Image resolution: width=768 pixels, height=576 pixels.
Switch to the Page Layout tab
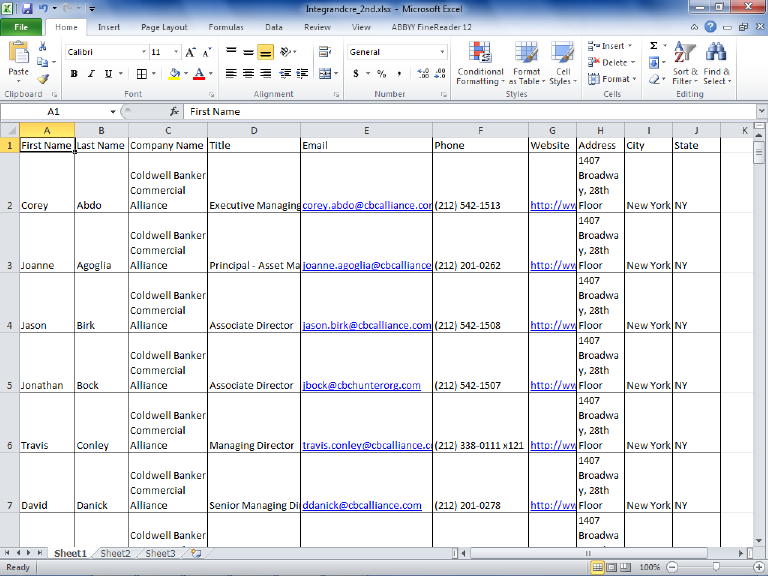tap(164, 27)
